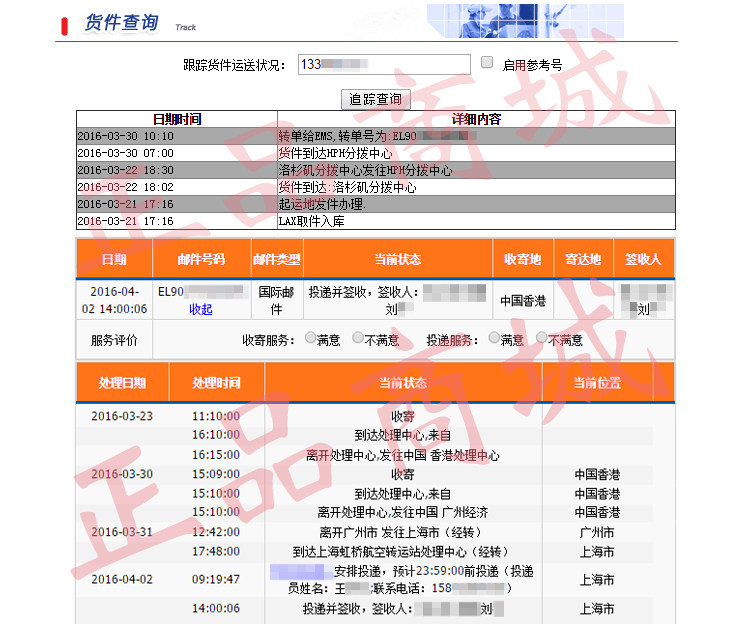Click the 详细内容 column header

pyautogui.click(x=476, y=119)
